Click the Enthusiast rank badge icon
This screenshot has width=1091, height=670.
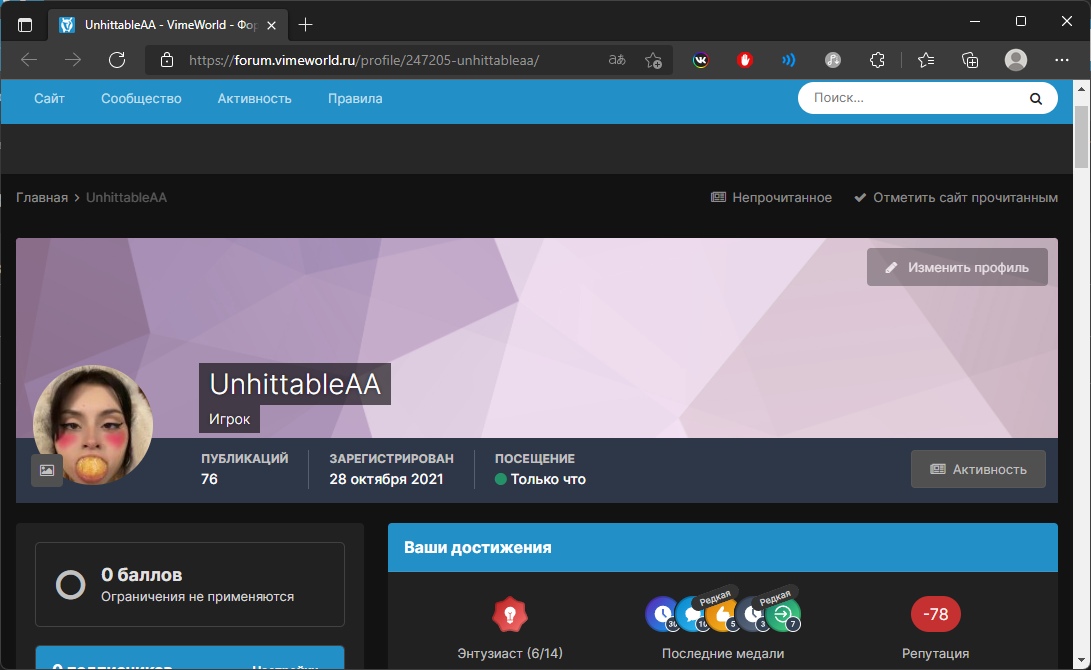[510, 614]
